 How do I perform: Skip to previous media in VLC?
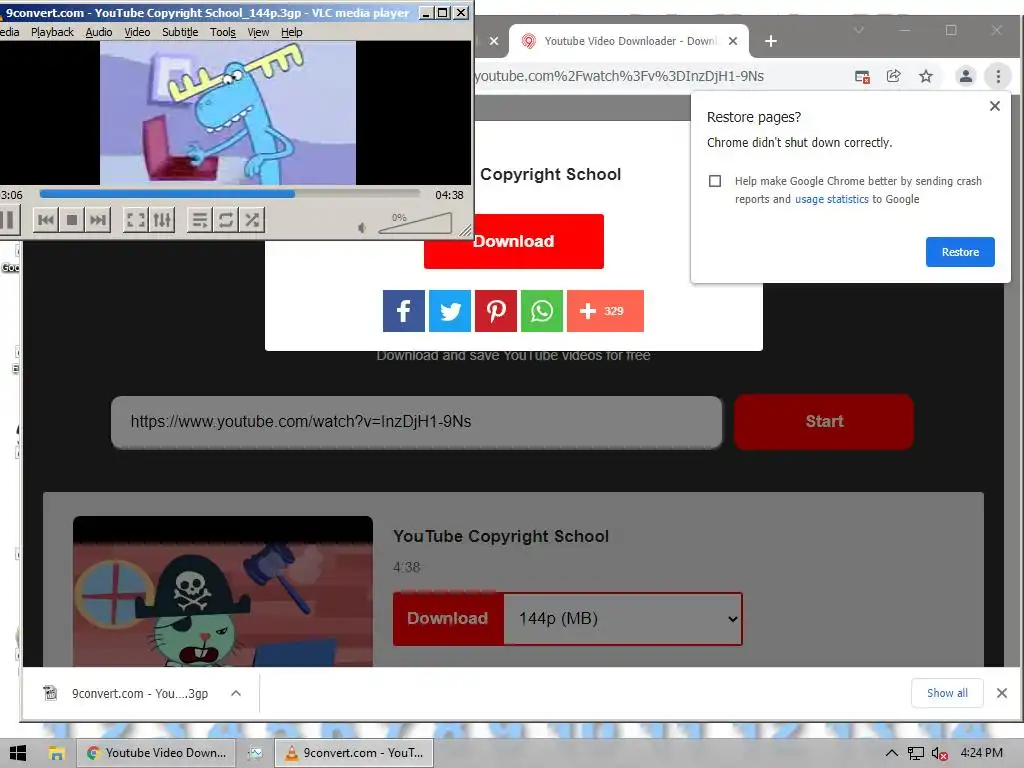tap(46, 220)
